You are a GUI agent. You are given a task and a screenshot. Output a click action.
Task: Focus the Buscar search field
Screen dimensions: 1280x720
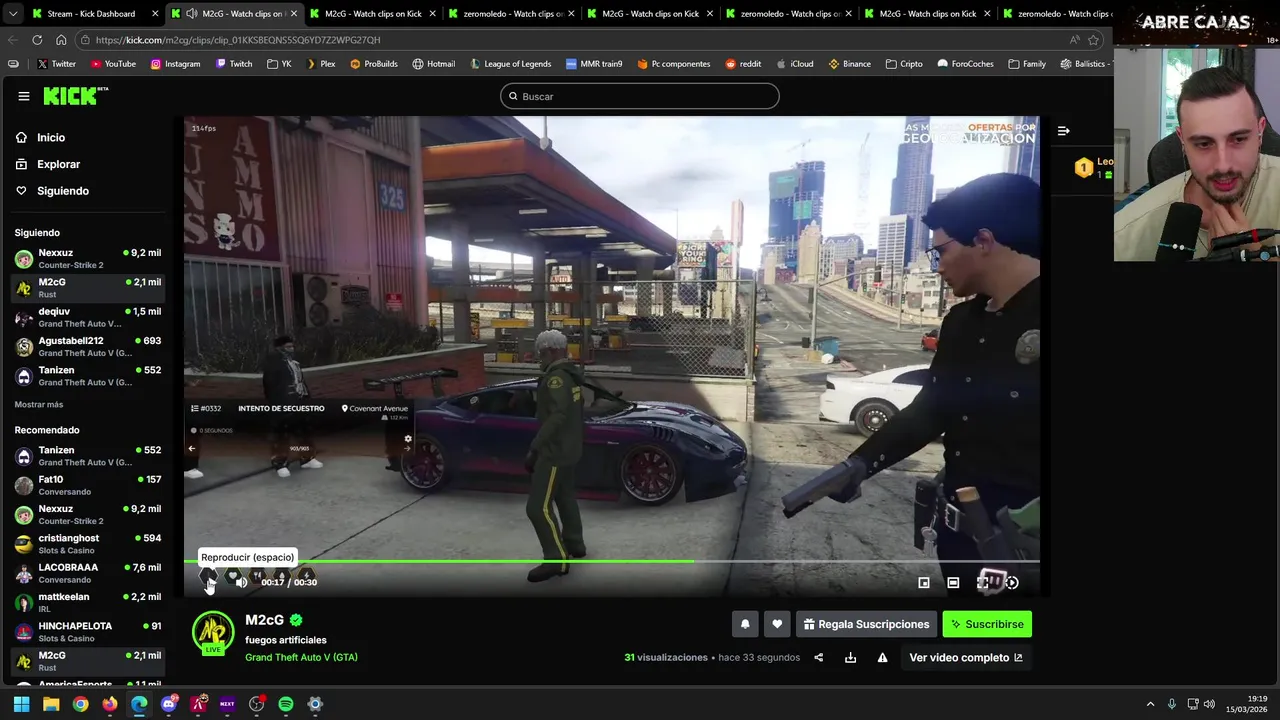pos(640,96)
